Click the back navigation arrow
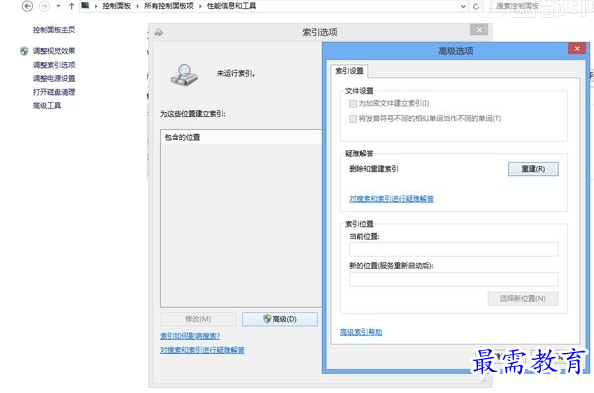Image resolution: width=594 pixels, height=393 pixels. [27, 6]
